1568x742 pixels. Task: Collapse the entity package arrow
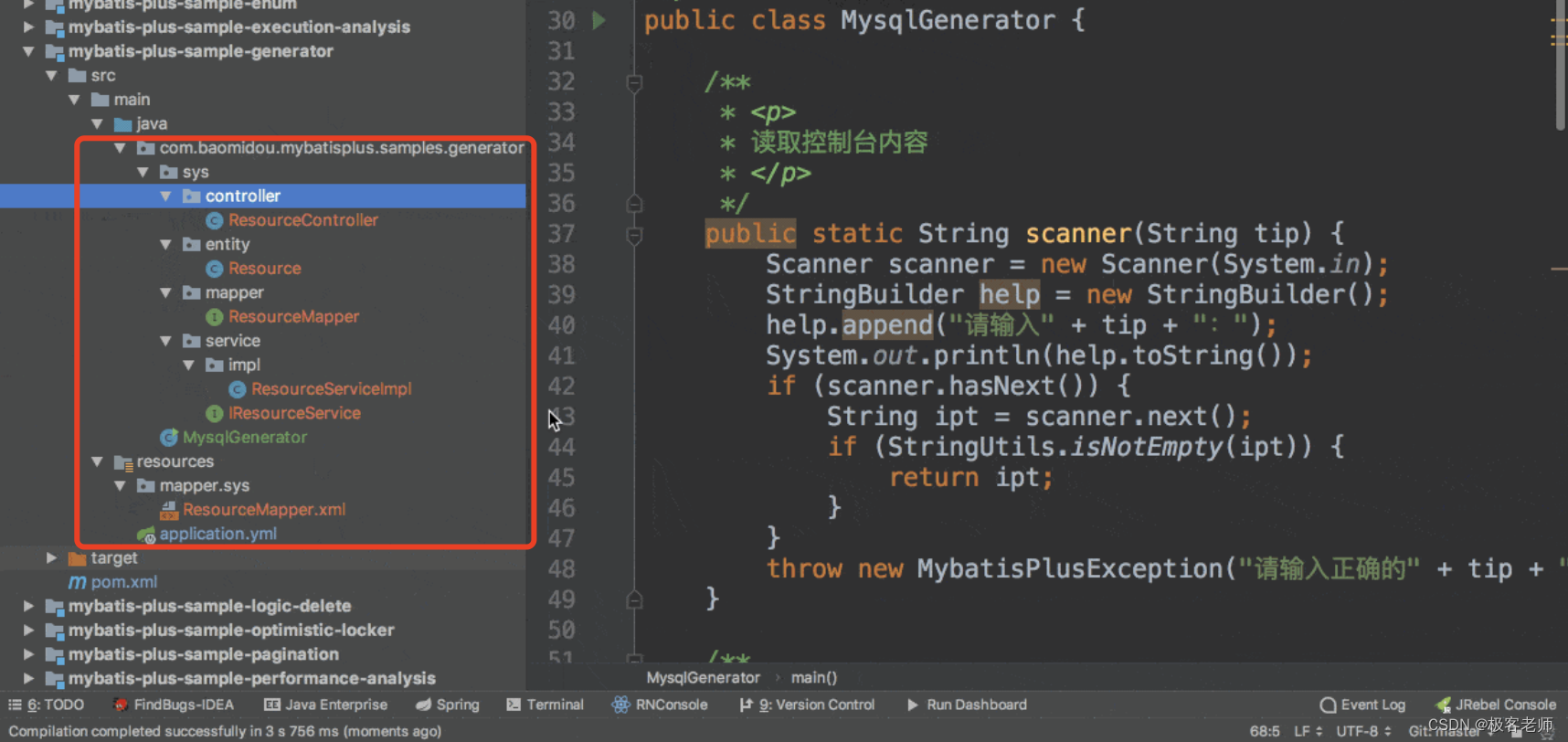coord(165,245)
